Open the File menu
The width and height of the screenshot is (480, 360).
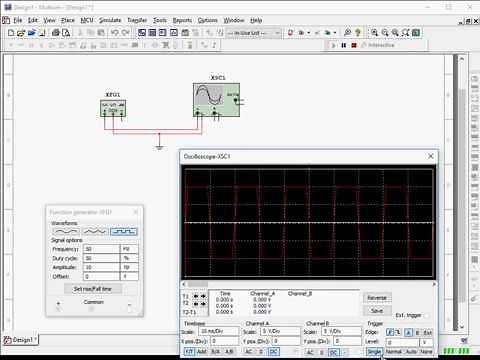point(17,20)
